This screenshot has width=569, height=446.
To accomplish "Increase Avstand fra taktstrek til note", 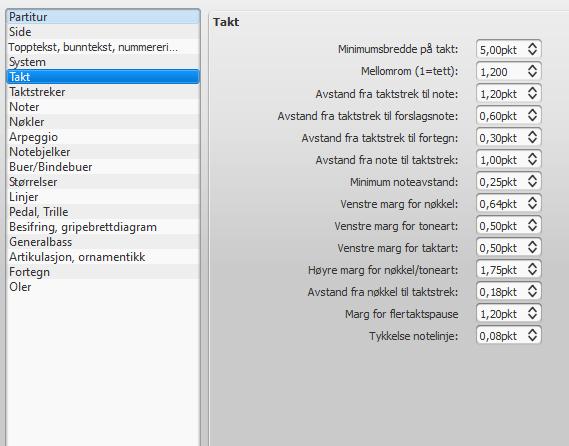I will (x=532, y=90).
